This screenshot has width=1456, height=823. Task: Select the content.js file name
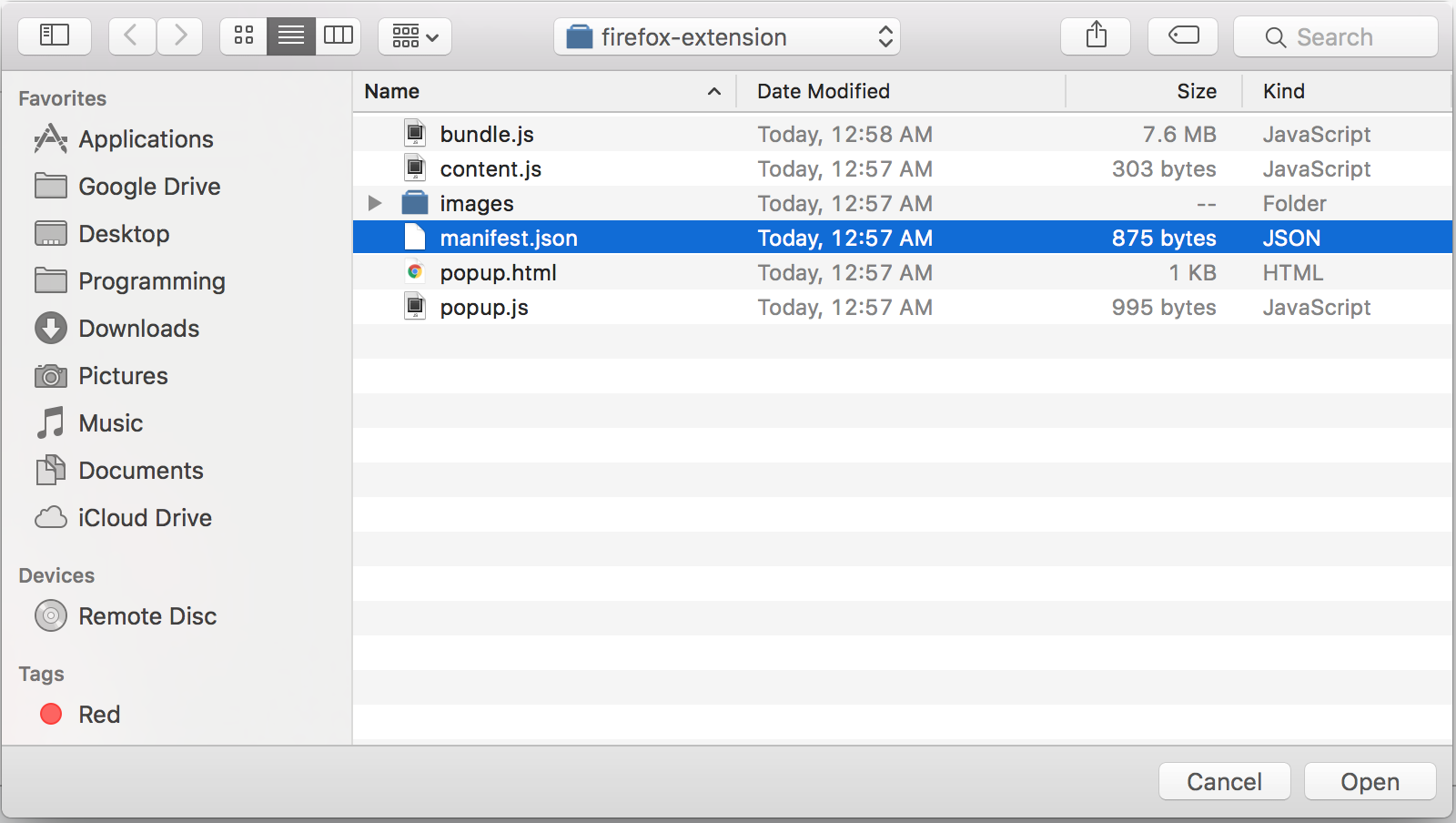pyautogui.click(x=490, y=168)
